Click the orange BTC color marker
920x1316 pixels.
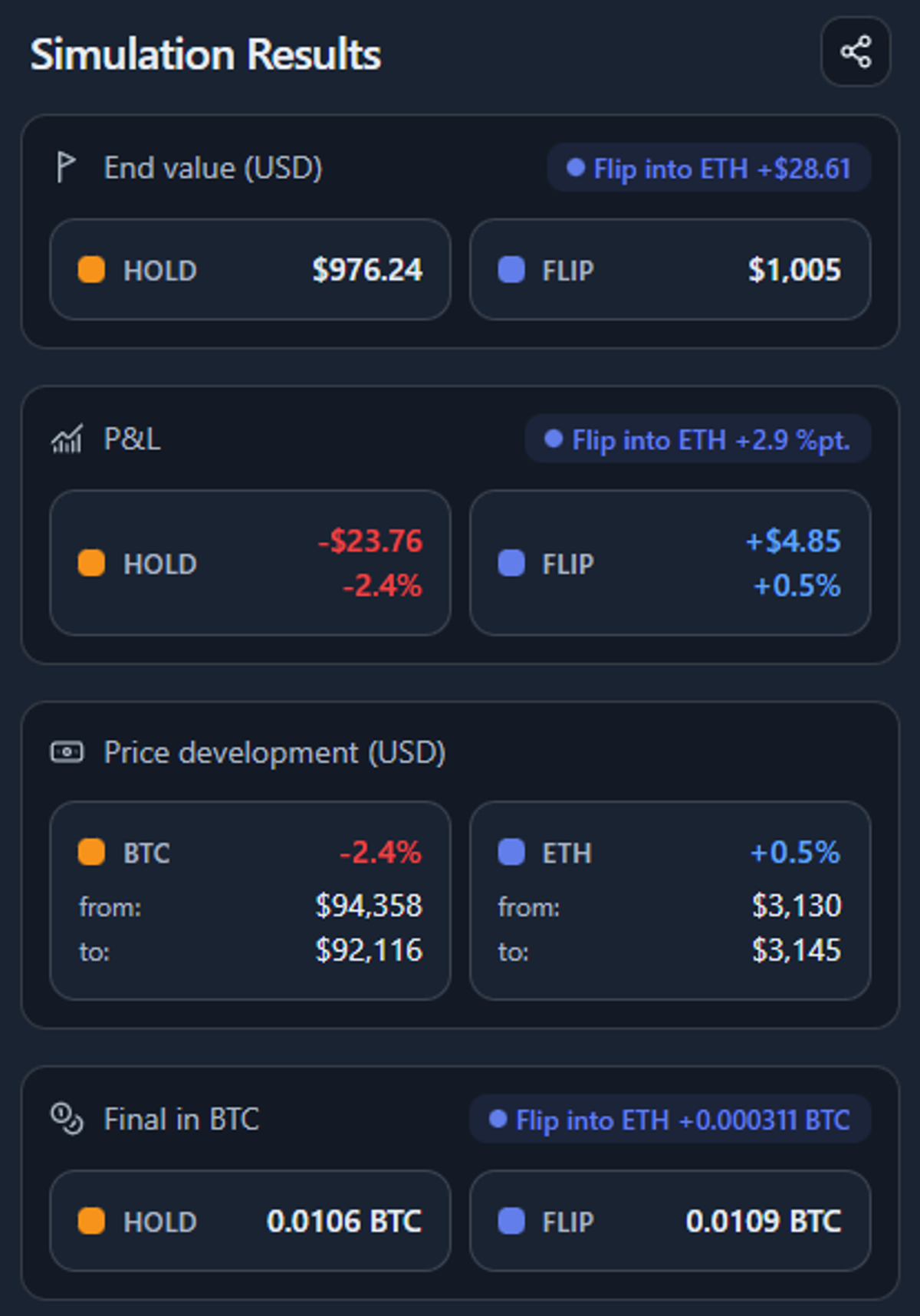click(91, 852)
